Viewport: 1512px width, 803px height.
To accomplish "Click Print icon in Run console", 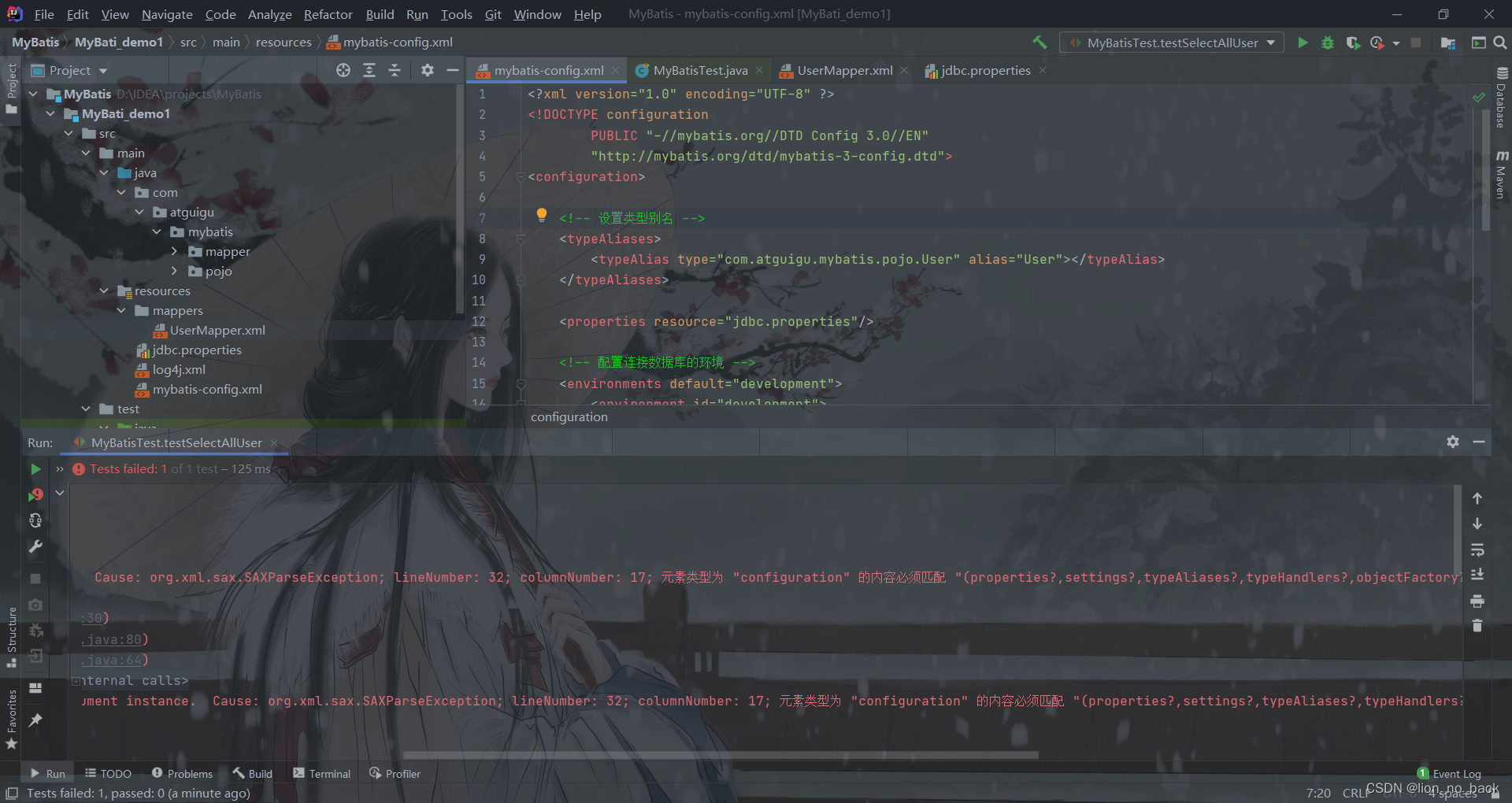I will 1477,601.
